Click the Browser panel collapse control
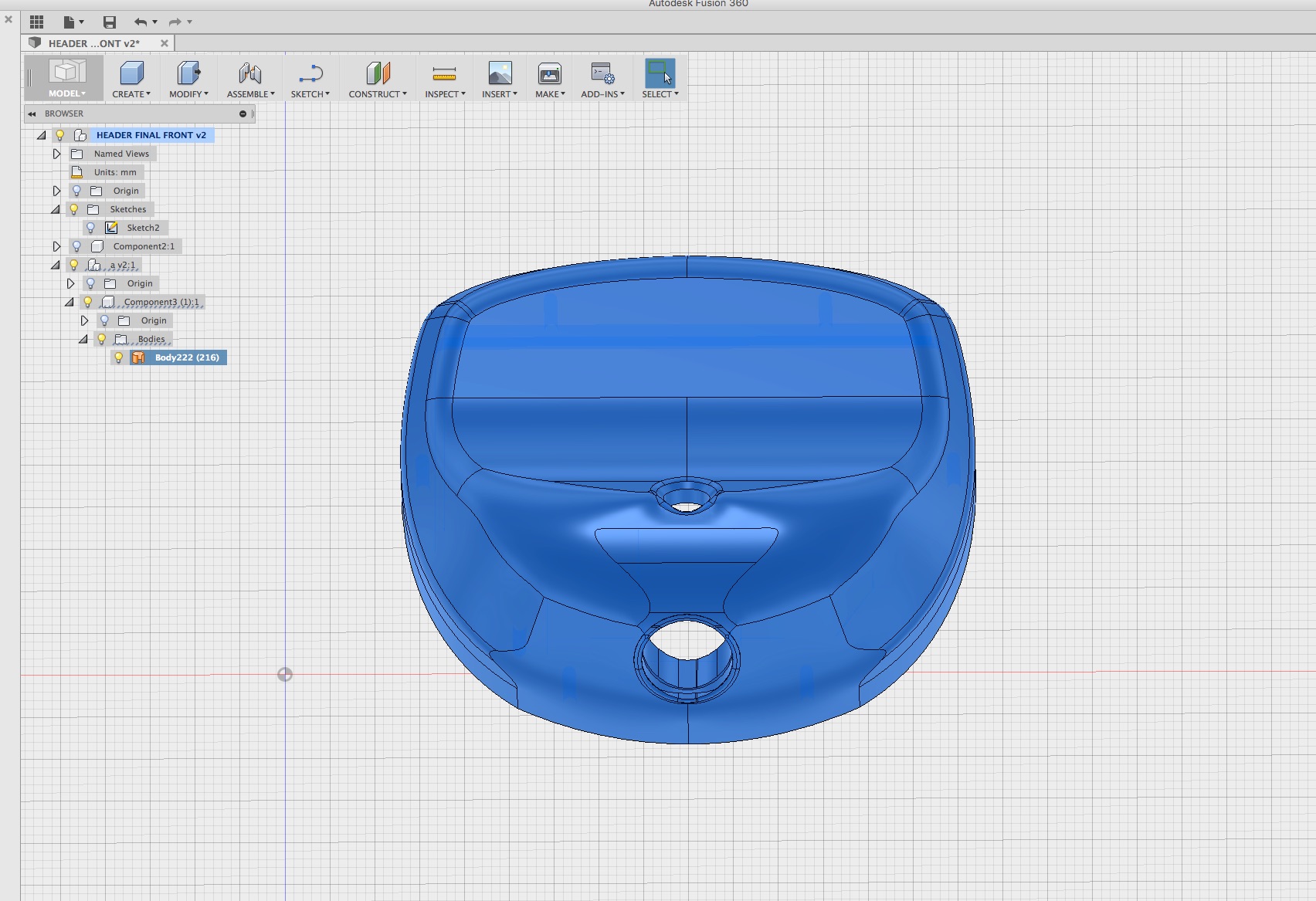This screenshot has height=901, width=1316. coord(31,113)
